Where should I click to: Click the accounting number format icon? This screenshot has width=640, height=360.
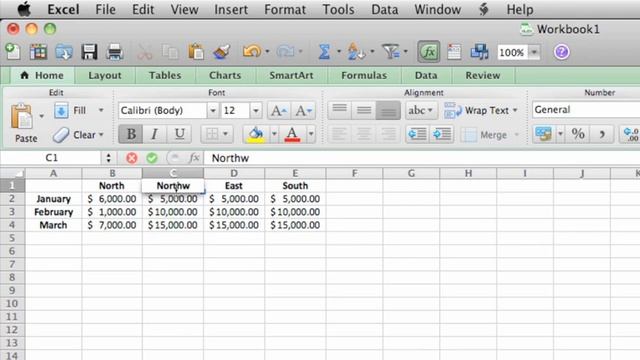tap(543, 134)
